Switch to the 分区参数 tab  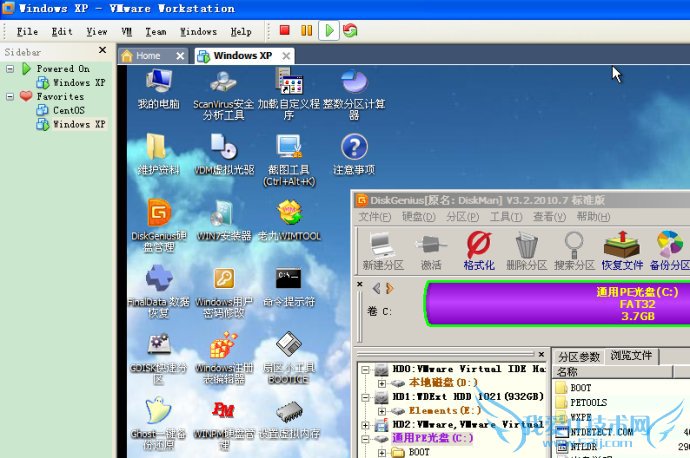tap(578, 356)
